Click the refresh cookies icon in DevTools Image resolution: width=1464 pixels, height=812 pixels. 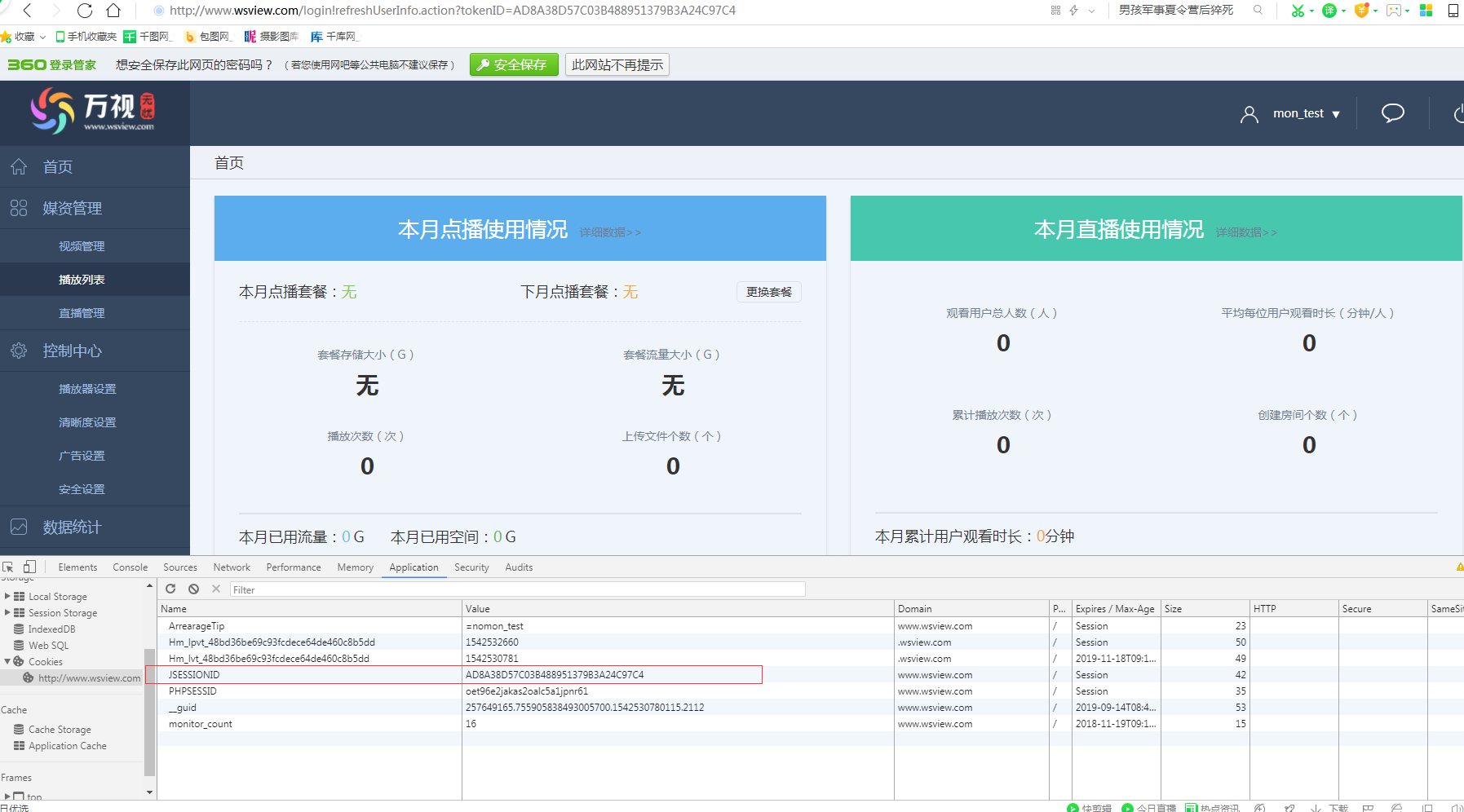[170, 589]
